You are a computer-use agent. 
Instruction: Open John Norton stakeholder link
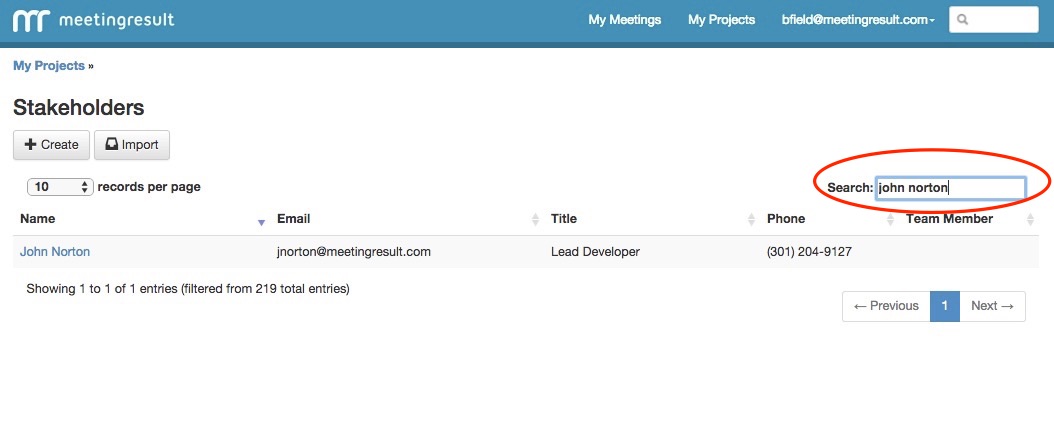click(55, 252)
